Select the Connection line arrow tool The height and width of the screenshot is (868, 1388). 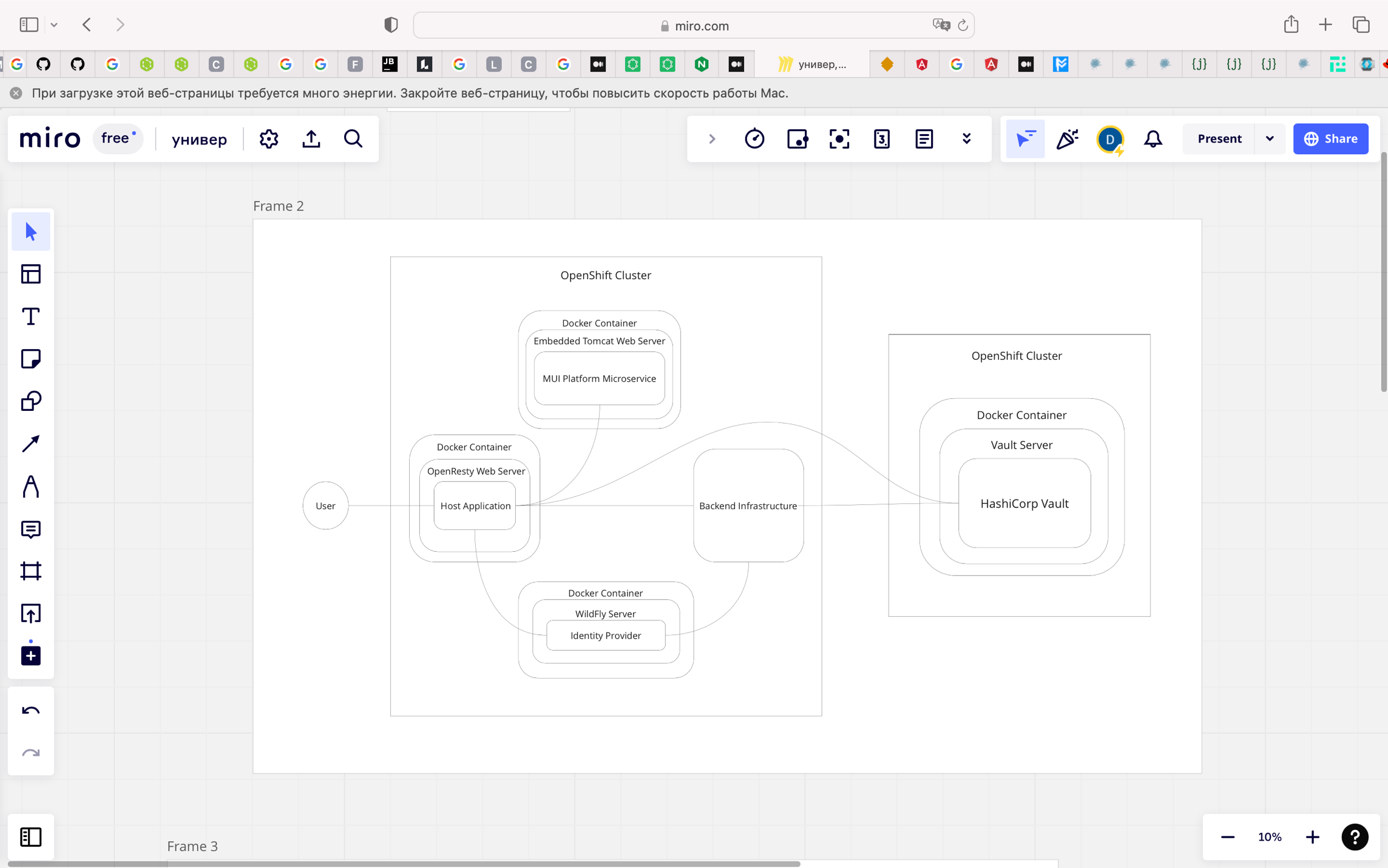tap(31, 444)
